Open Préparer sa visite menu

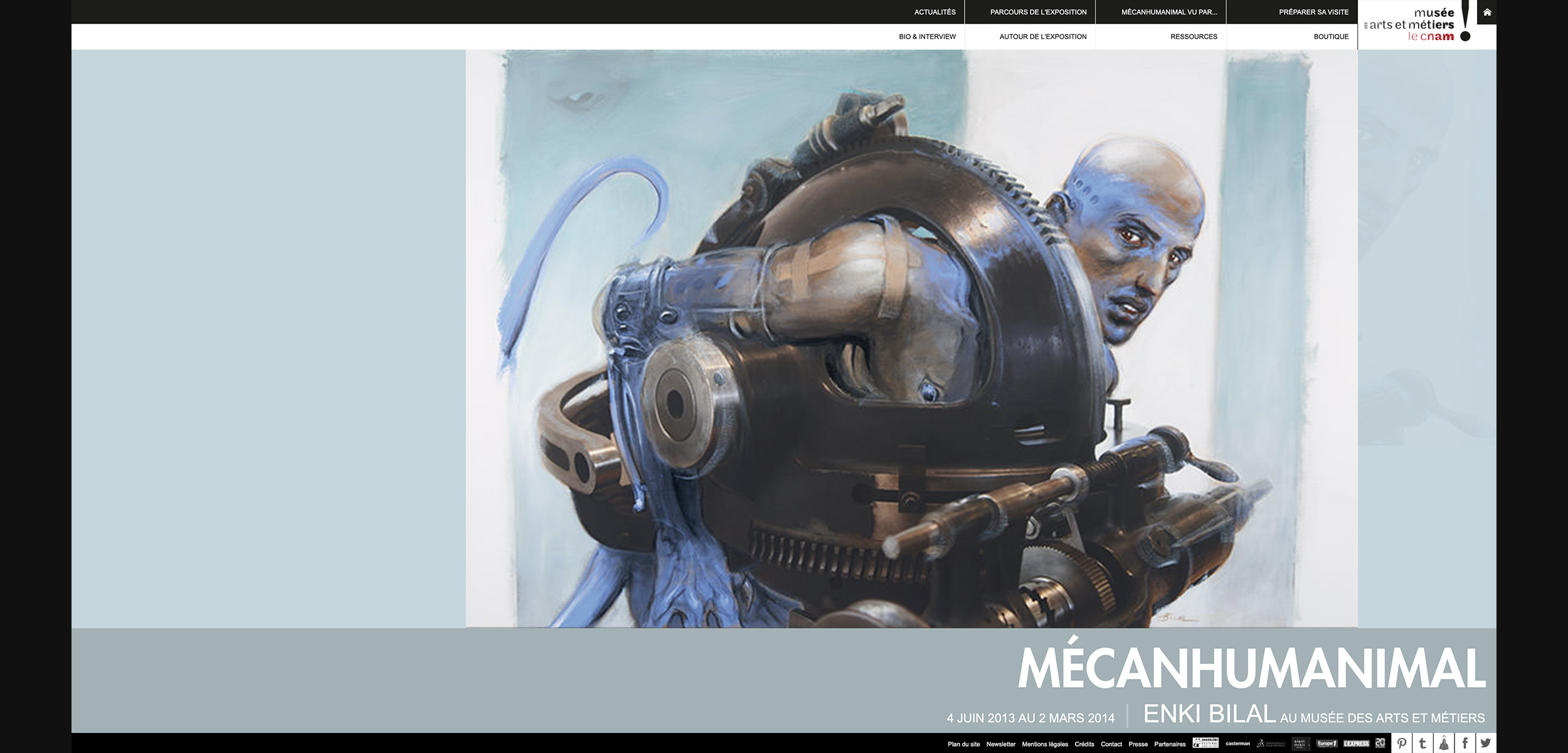tap(1313, 12)
